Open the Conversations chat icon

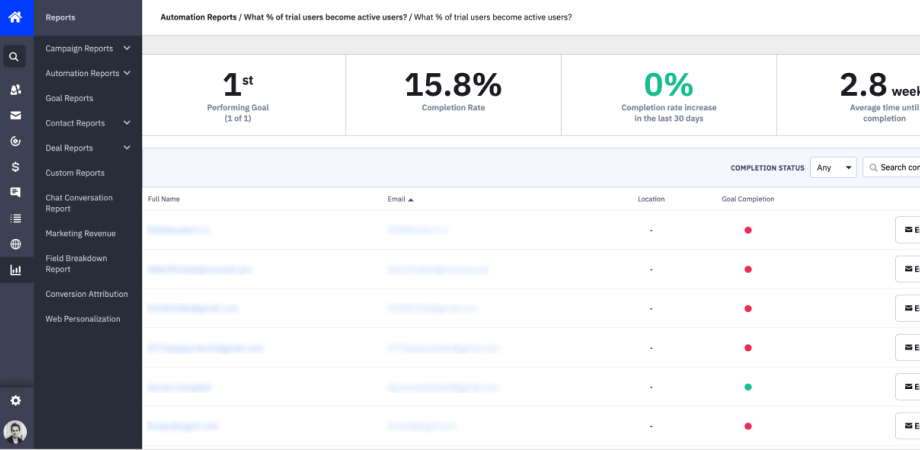(x=15, y=192)
